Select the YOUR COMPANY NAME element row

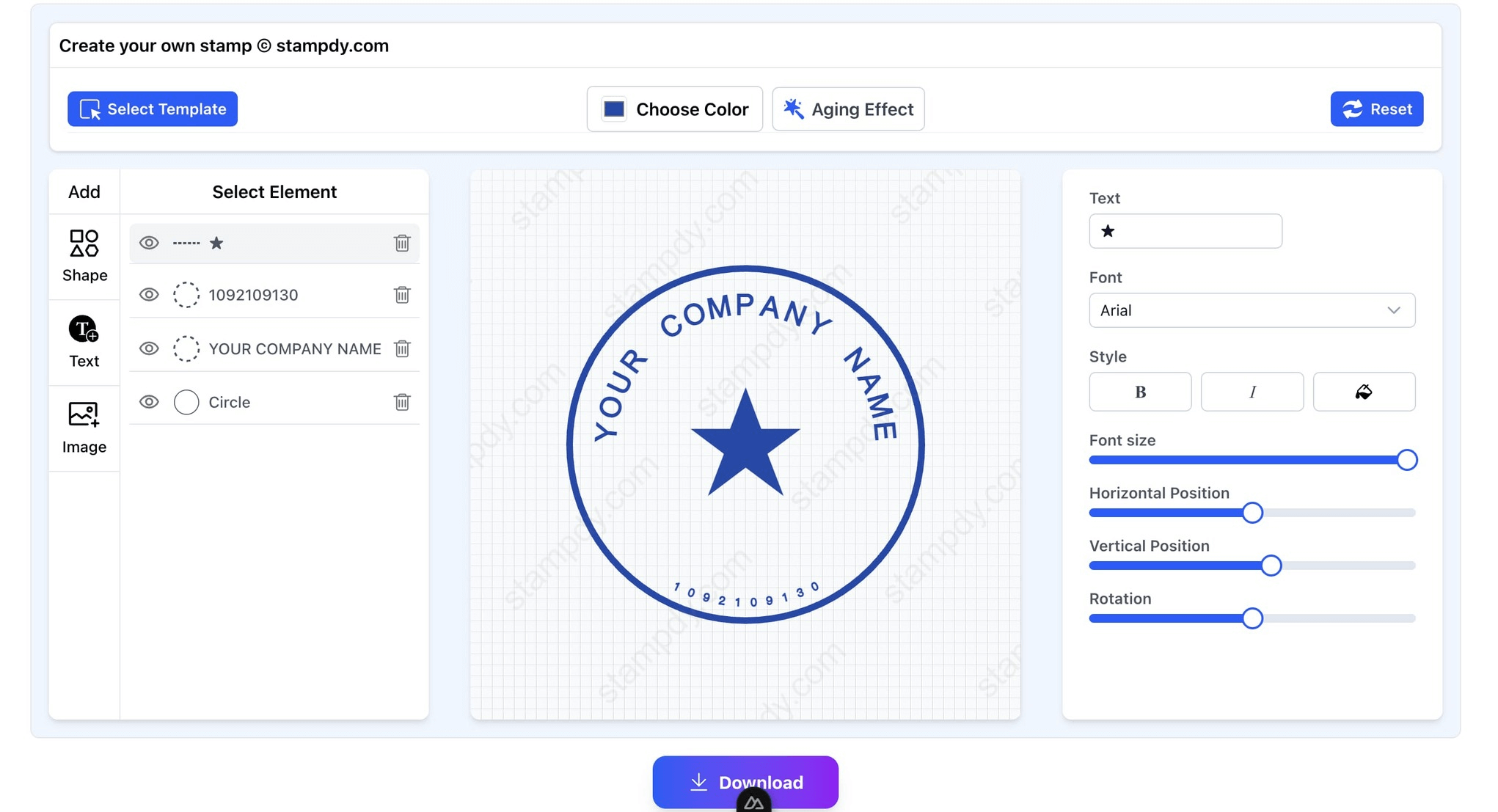[294, 348]
